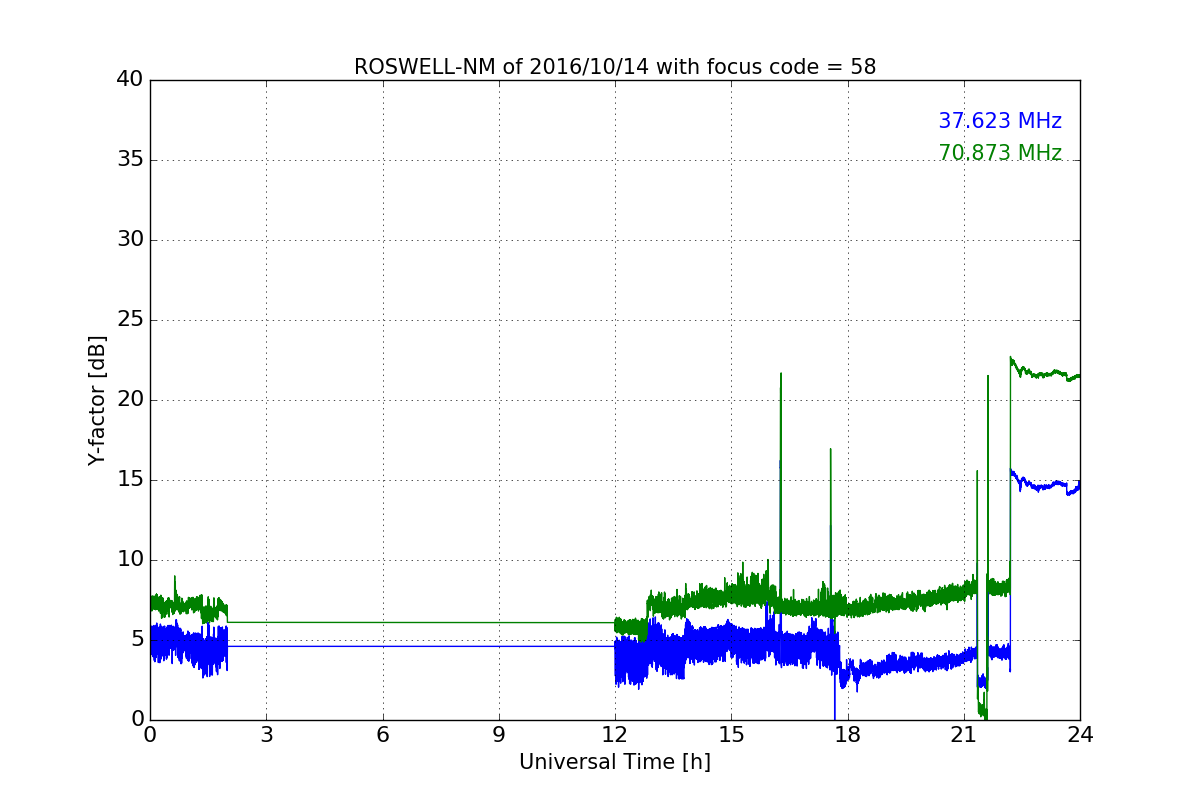Click y-axis tick label 35
The width and height of the screenshot is (1200, 800).
coord(130,160)
